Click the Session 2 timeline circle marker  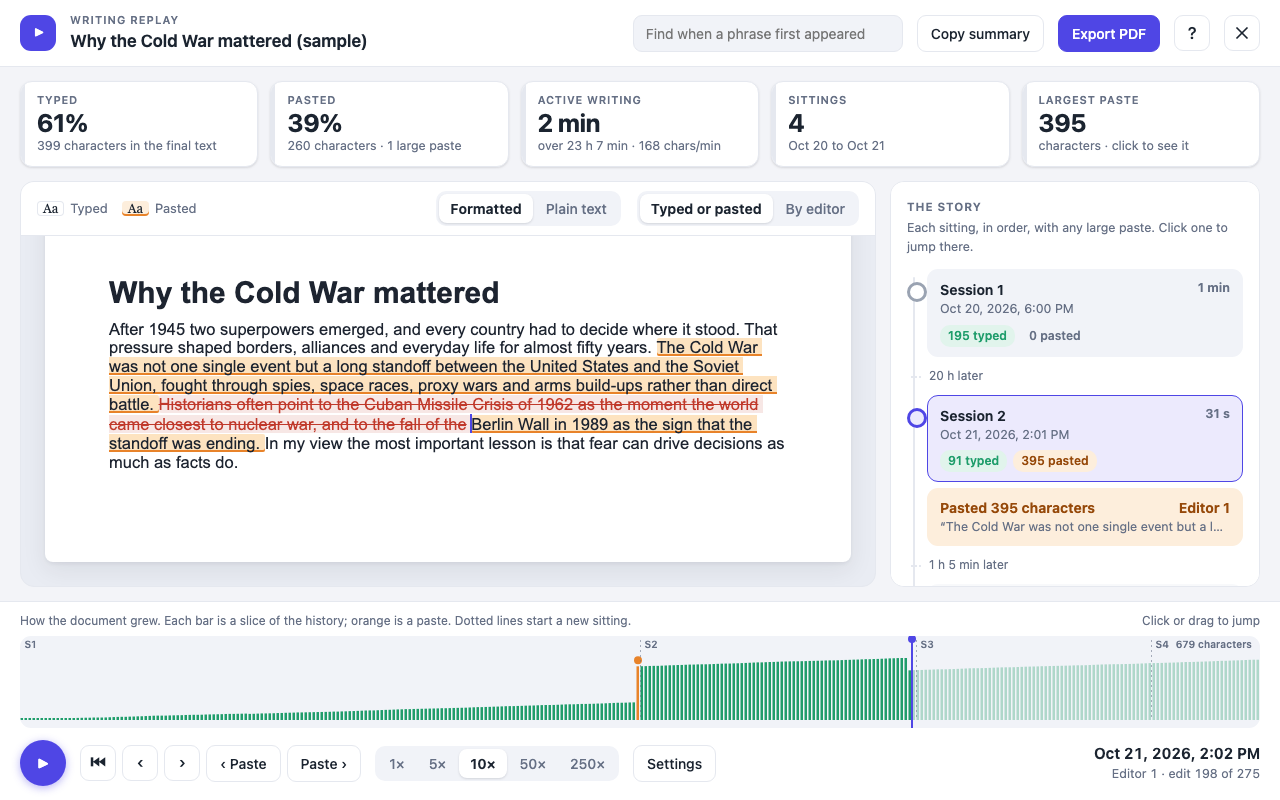[917, 418]
